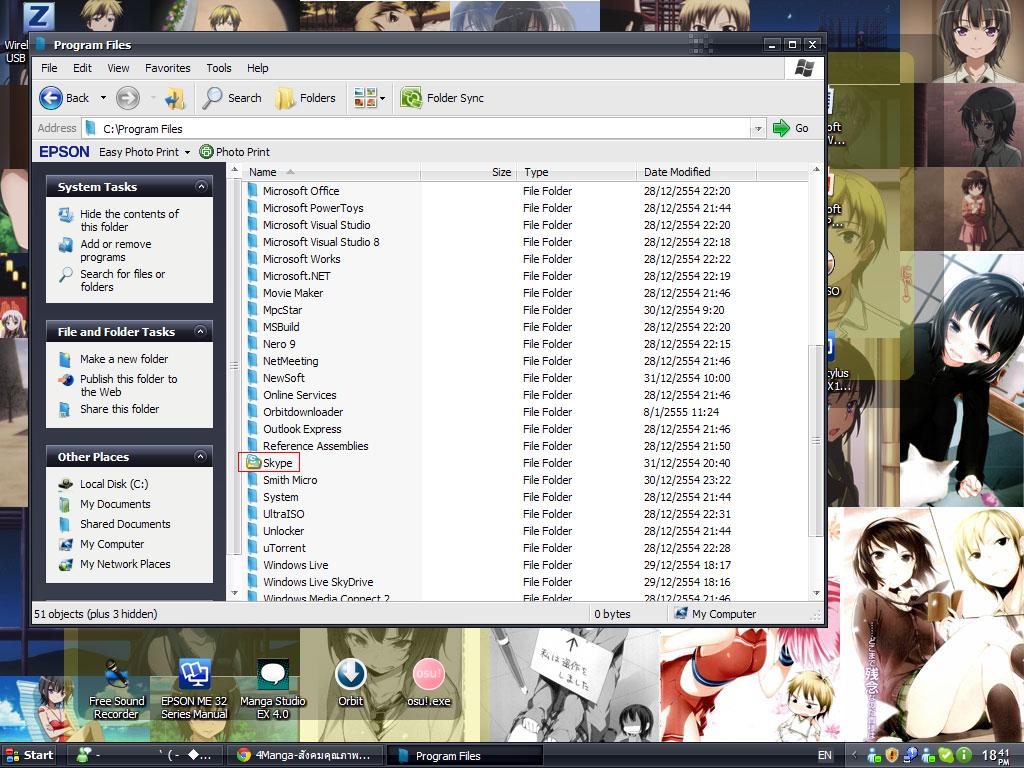Screen dimensions: 1024x768
Task: Click the Start button
Action: tap(29, 755)
